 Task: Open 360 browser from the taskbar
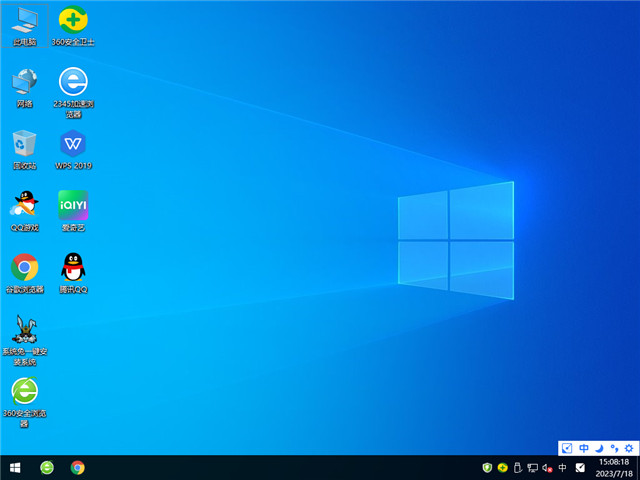coord(46,467)
